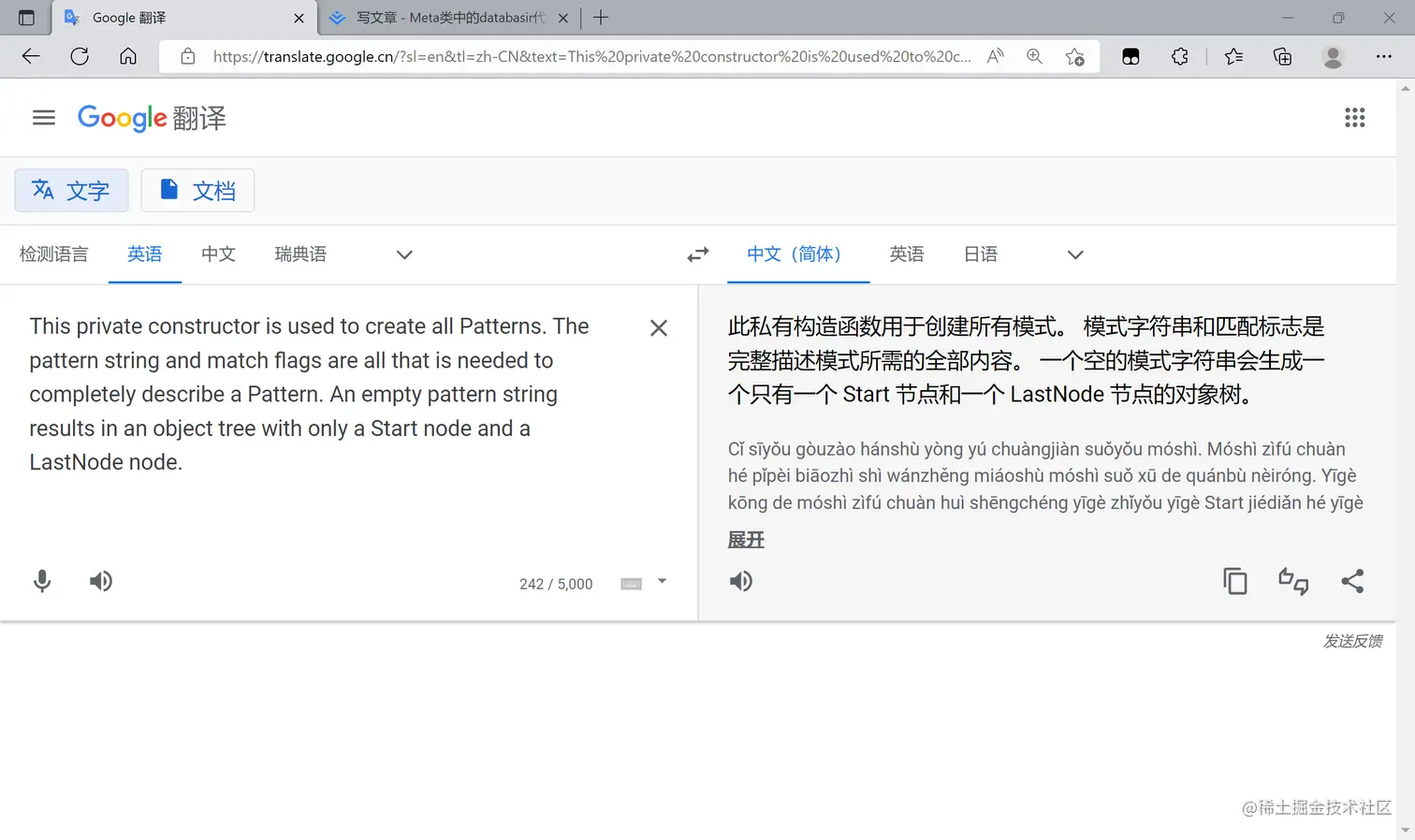This screenshot has height=840, width=1415.
Task: Open the read aloud feature
Action: tap(996, 56)
